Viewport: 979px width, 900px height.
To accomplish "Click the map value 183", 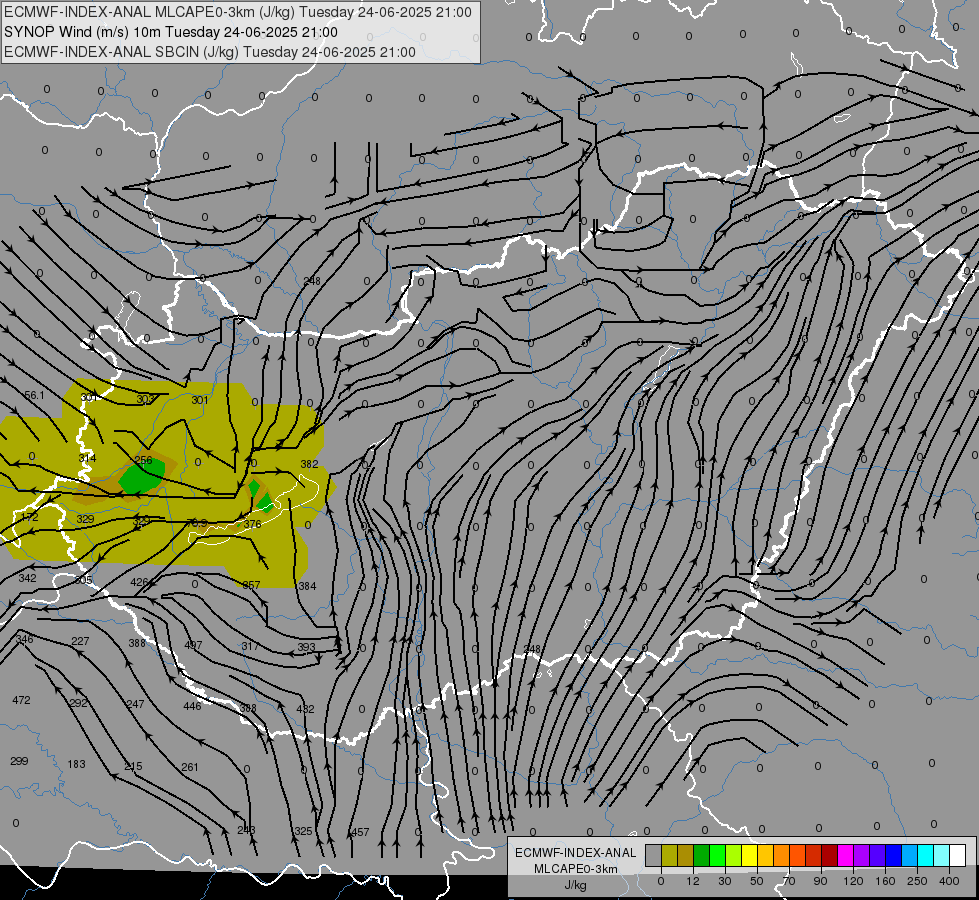I will (x=76, y=764).
